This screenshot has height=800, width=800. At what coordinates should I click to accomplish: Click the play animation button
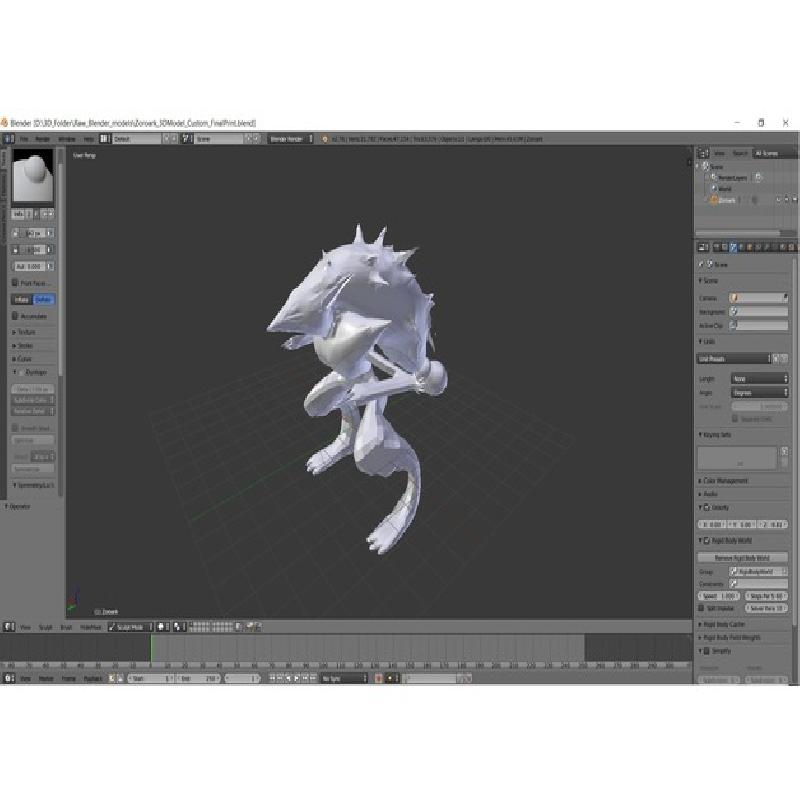296,679
